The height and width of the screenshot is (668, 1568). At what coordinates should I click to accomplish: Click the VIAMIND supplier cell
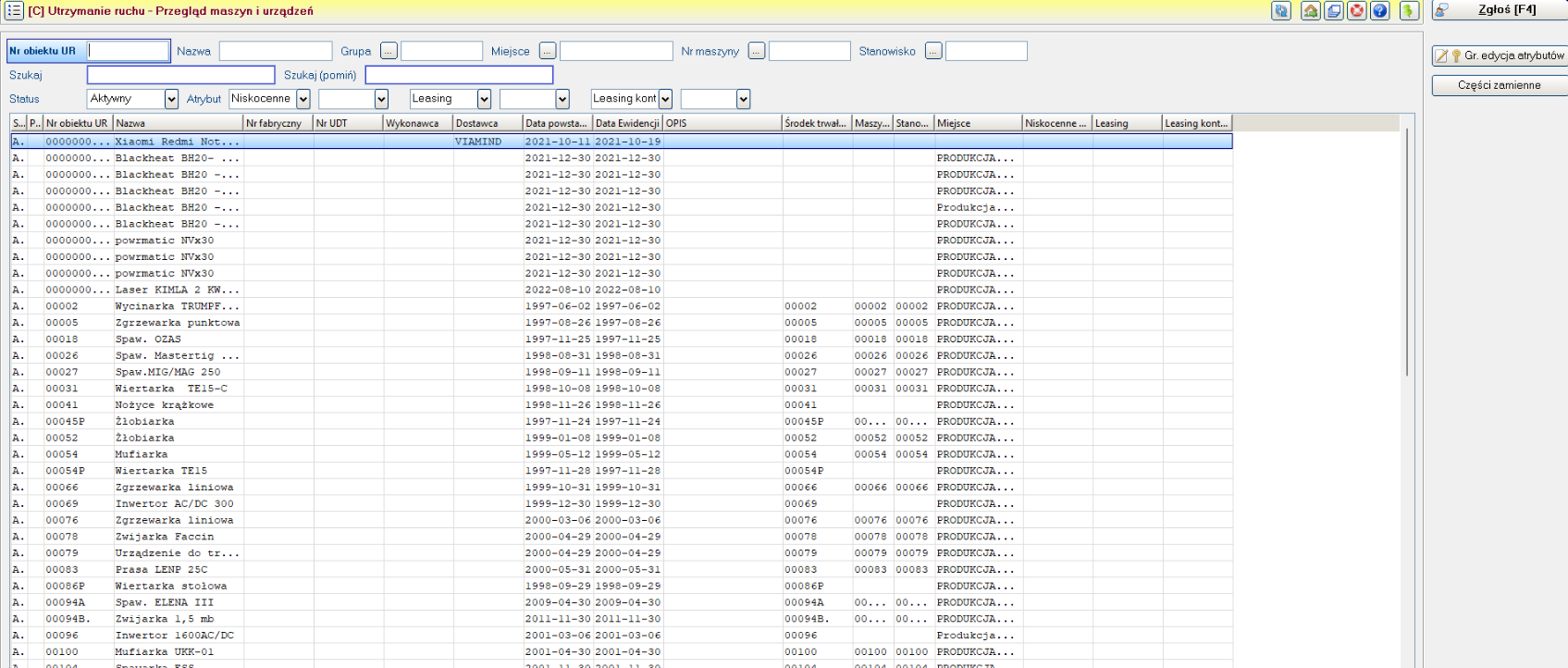488,142
